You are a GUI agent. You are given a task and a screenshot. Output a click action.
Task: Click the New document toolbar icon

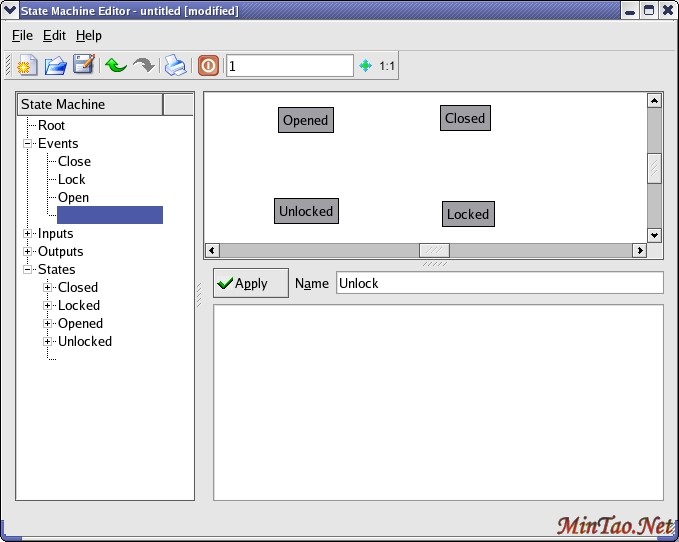[27, 66]
